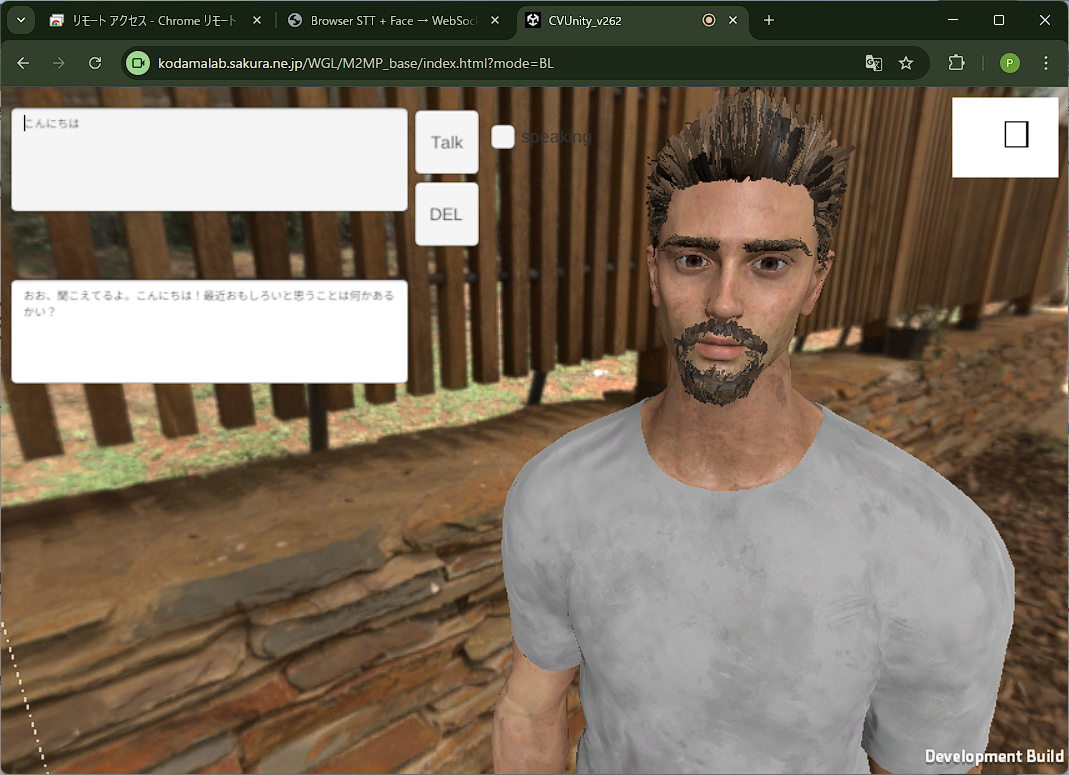Switch to the リモートアクセス tab

[150, 20]
